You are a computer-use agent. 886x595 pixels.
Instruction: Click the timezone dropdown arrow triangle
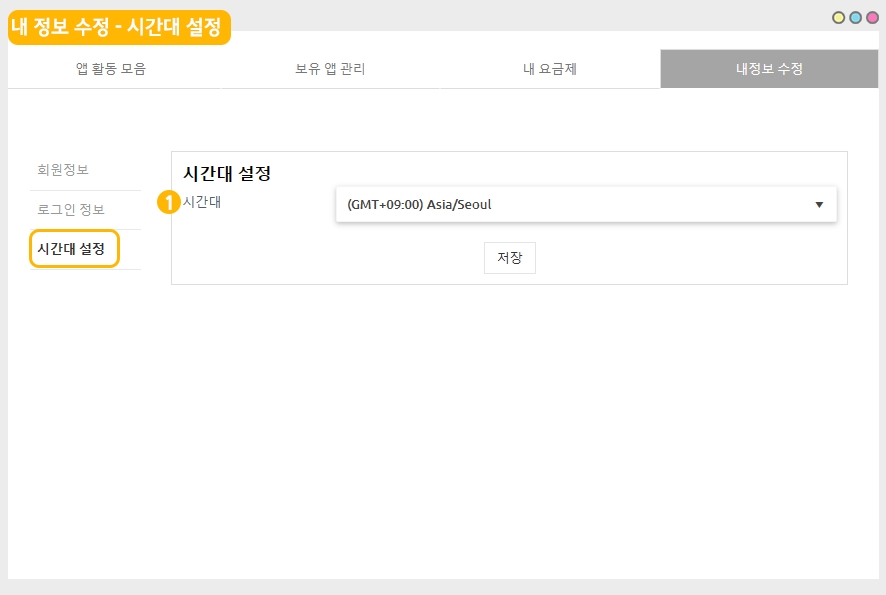819,205
